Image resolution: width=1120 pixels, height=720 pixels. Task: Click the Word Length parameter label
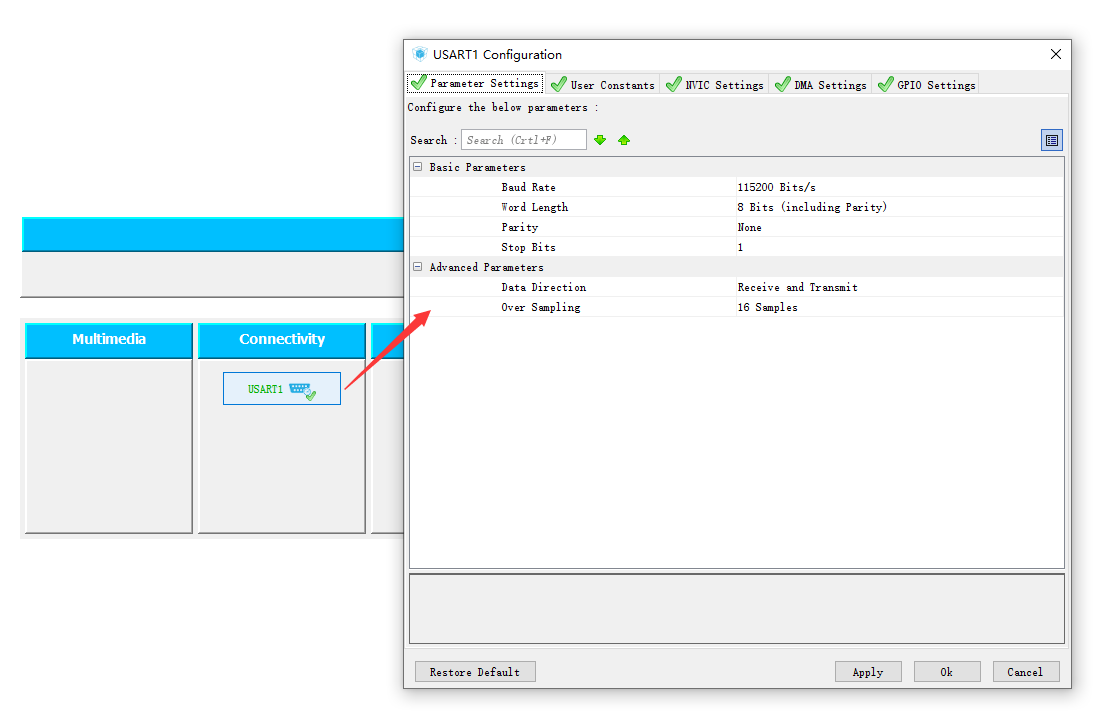click(x=535, y=207)
